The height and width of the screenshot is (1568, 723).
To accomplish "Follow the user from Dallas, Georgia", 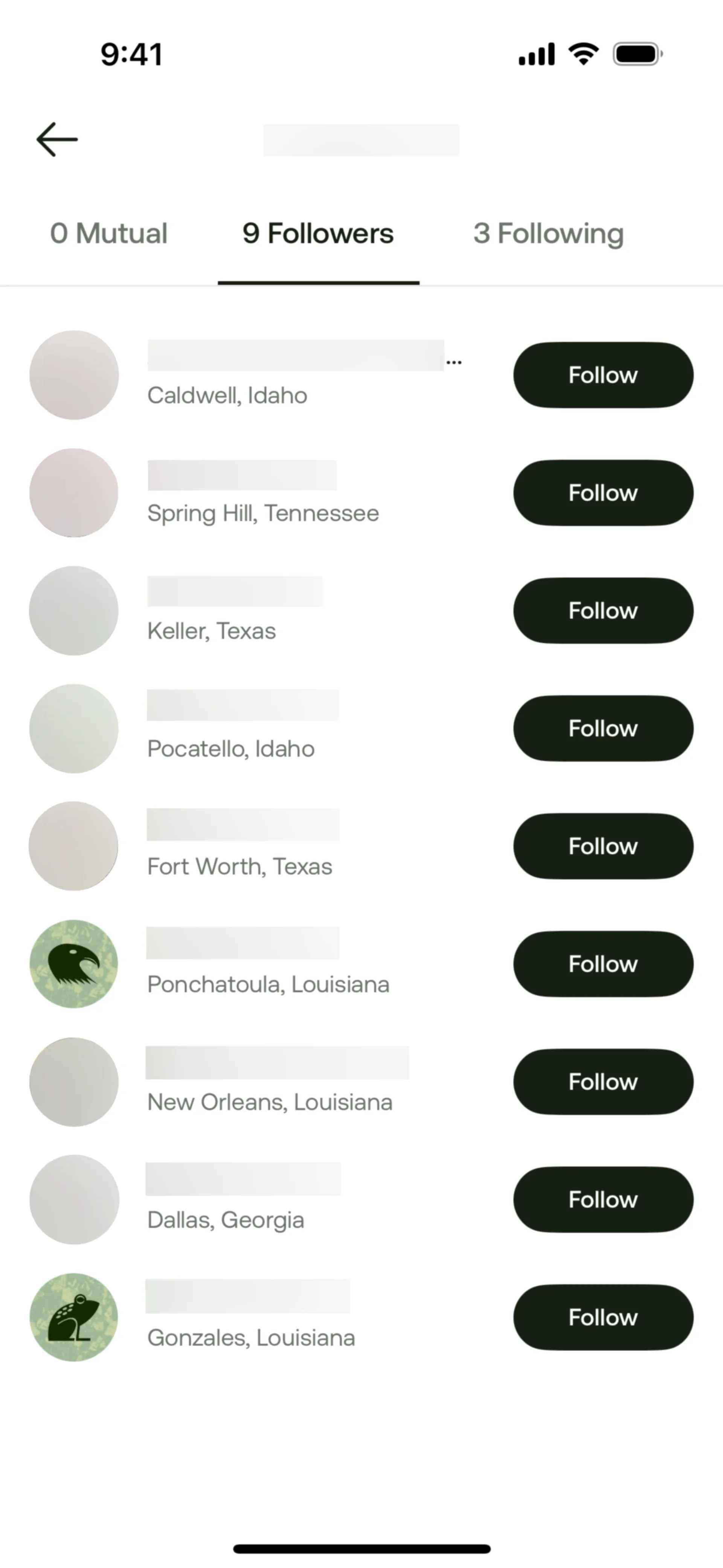I will click(x=602, y=1199).
